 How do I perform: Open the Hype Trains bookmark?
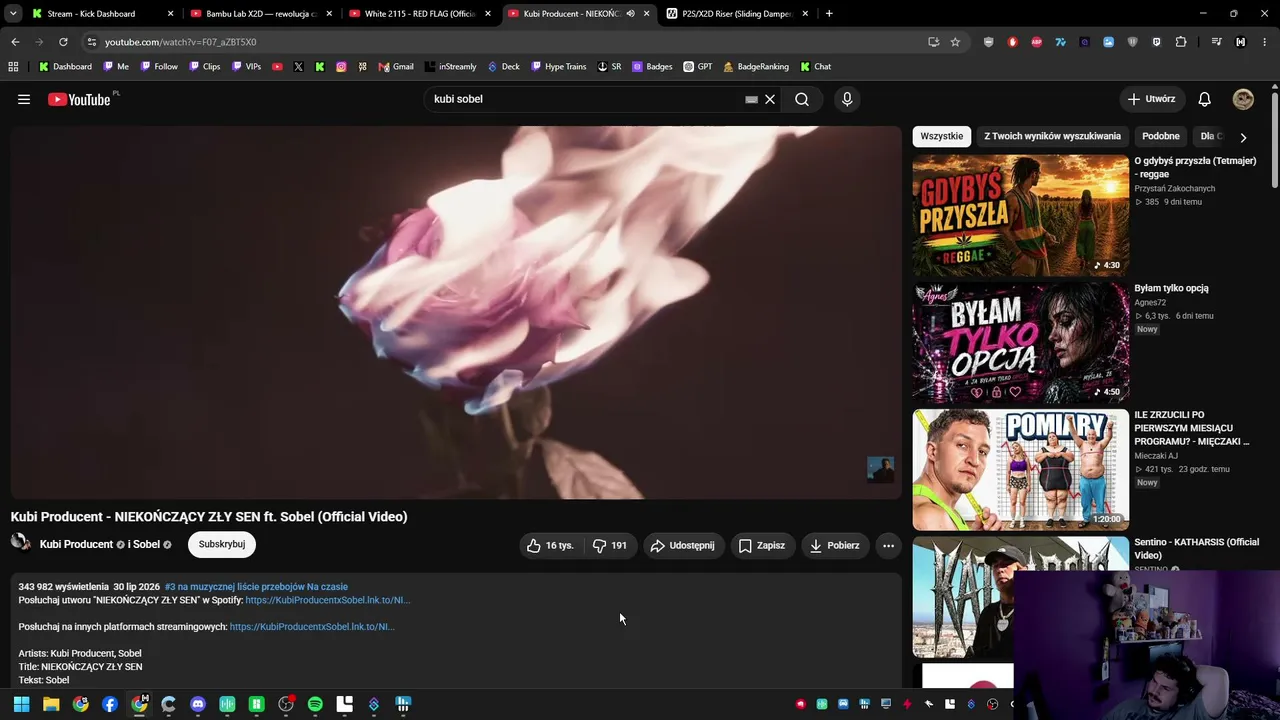pyautogui.click(x=558, y=67)
